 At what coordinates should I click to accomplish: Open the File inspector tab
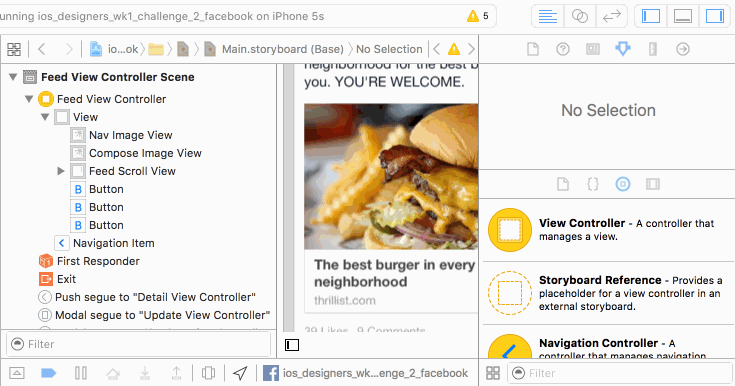pyautogui.click(x=533, y=49)
